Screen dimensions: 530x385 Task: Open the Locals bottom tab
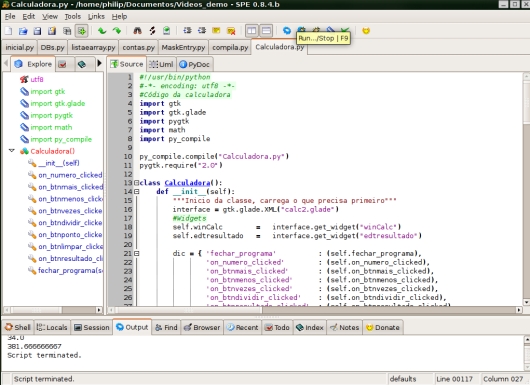click(x=52, y=328)
